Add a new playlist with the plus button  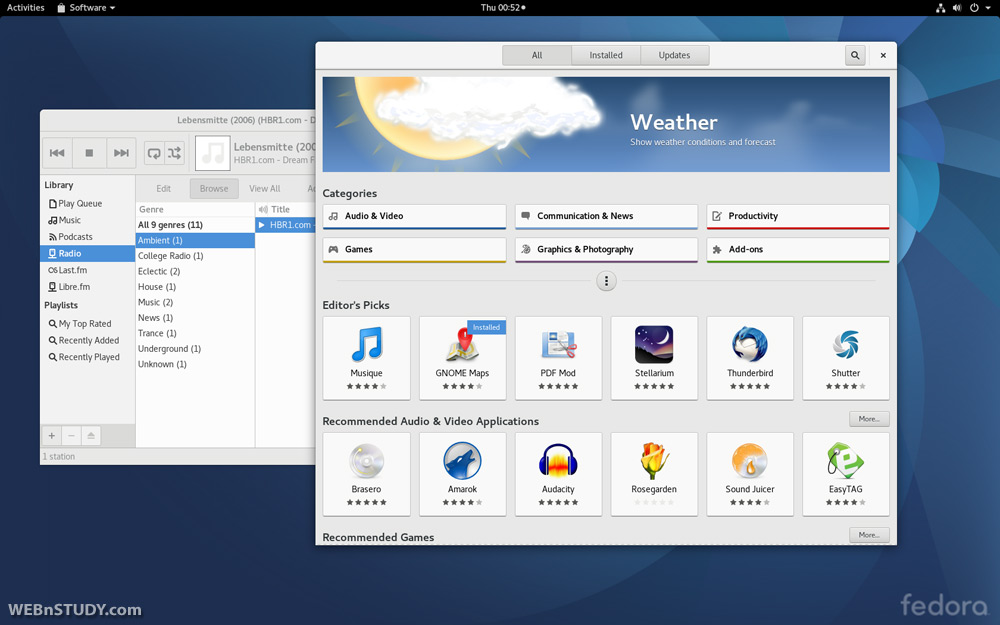52,436
